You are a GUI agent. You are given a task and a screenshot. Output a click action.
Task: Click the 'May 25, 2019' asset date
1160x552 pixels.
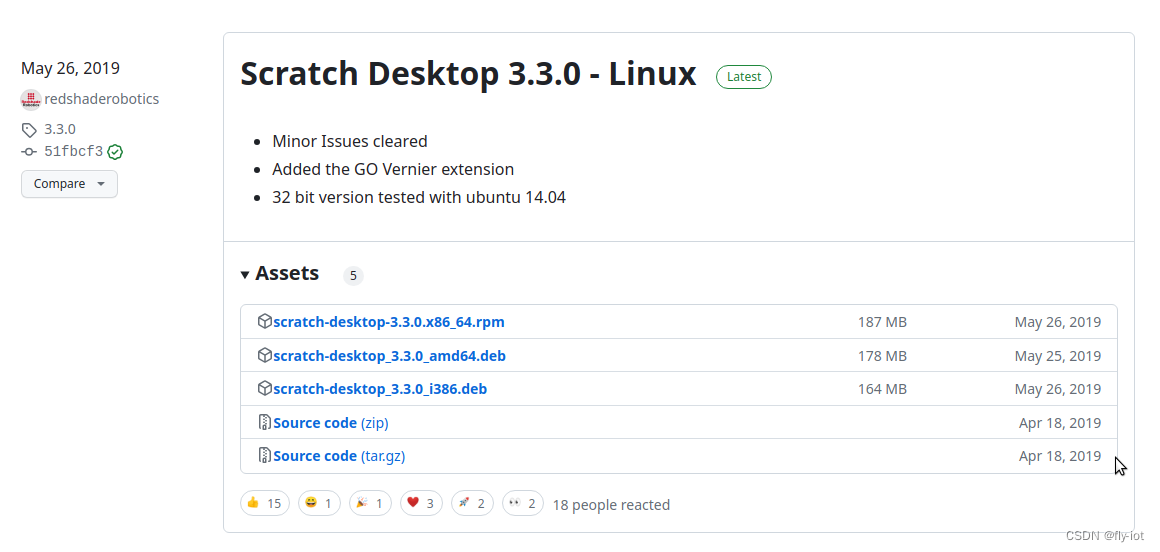pos(1058,356)
